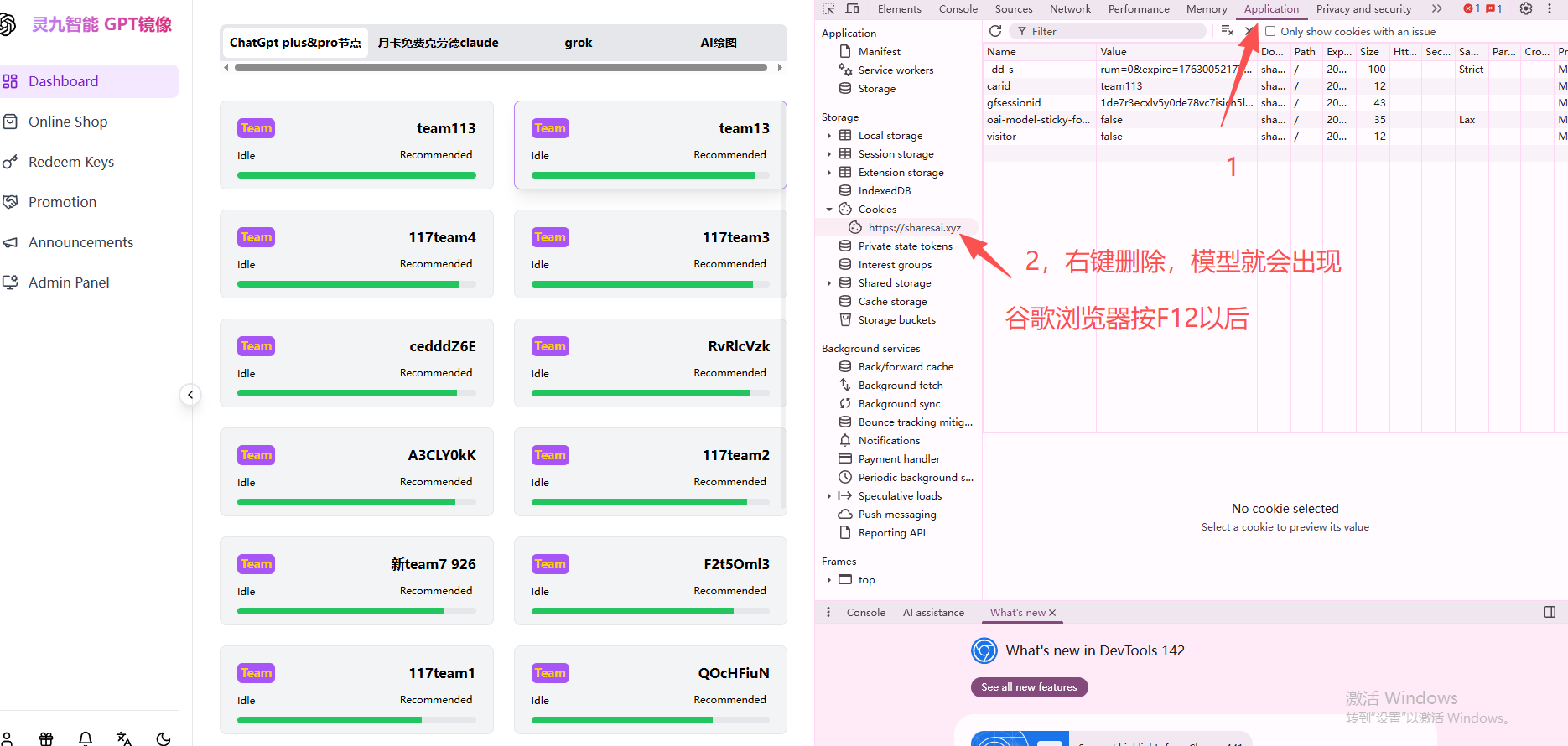Screen dimensions: 1568x746
Task: Select the 117team4 card
Action: pyautogui.click(x=356, y=254)
